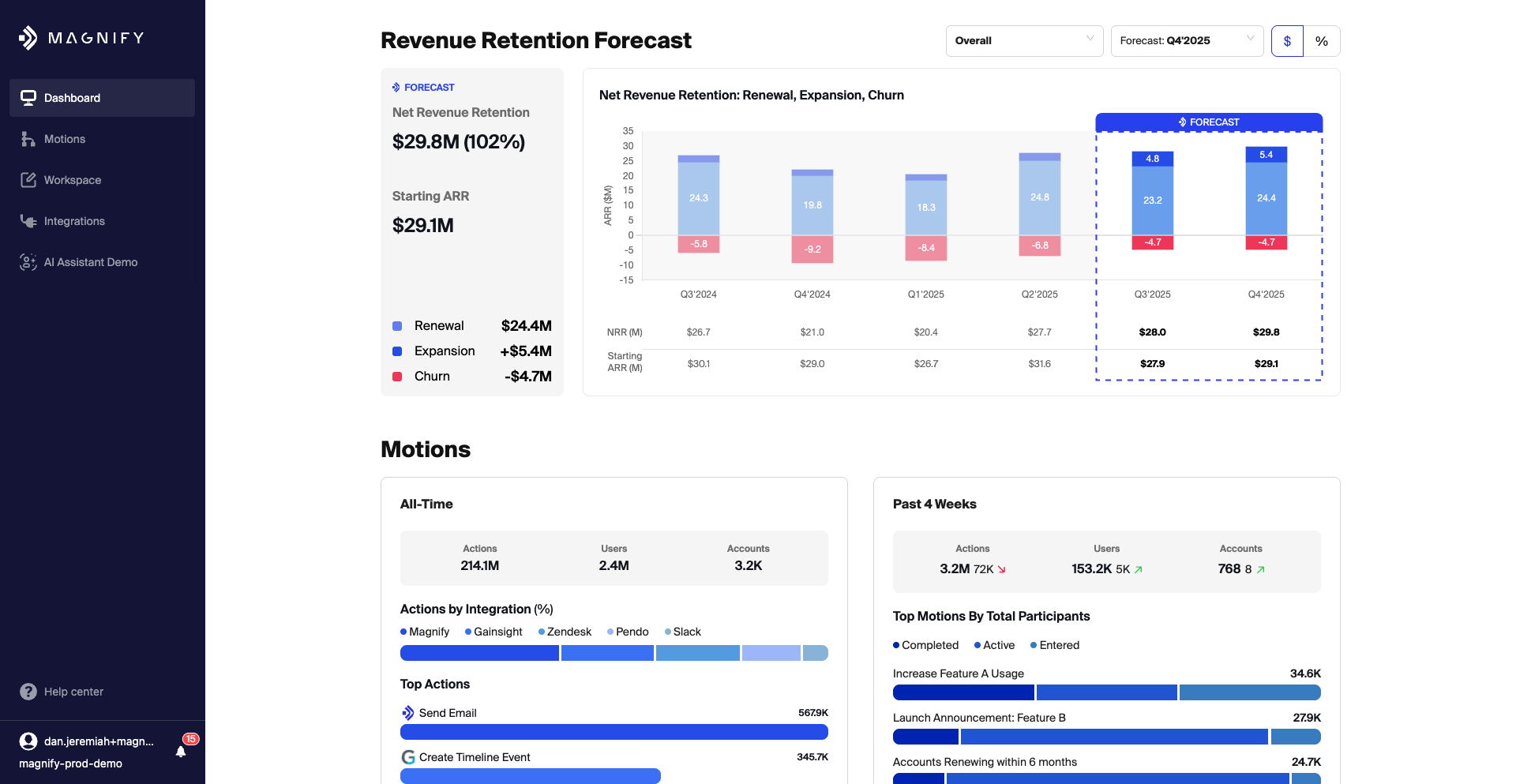Click the Workspace edit icon
1516x784 pixels.
(28, 180)
